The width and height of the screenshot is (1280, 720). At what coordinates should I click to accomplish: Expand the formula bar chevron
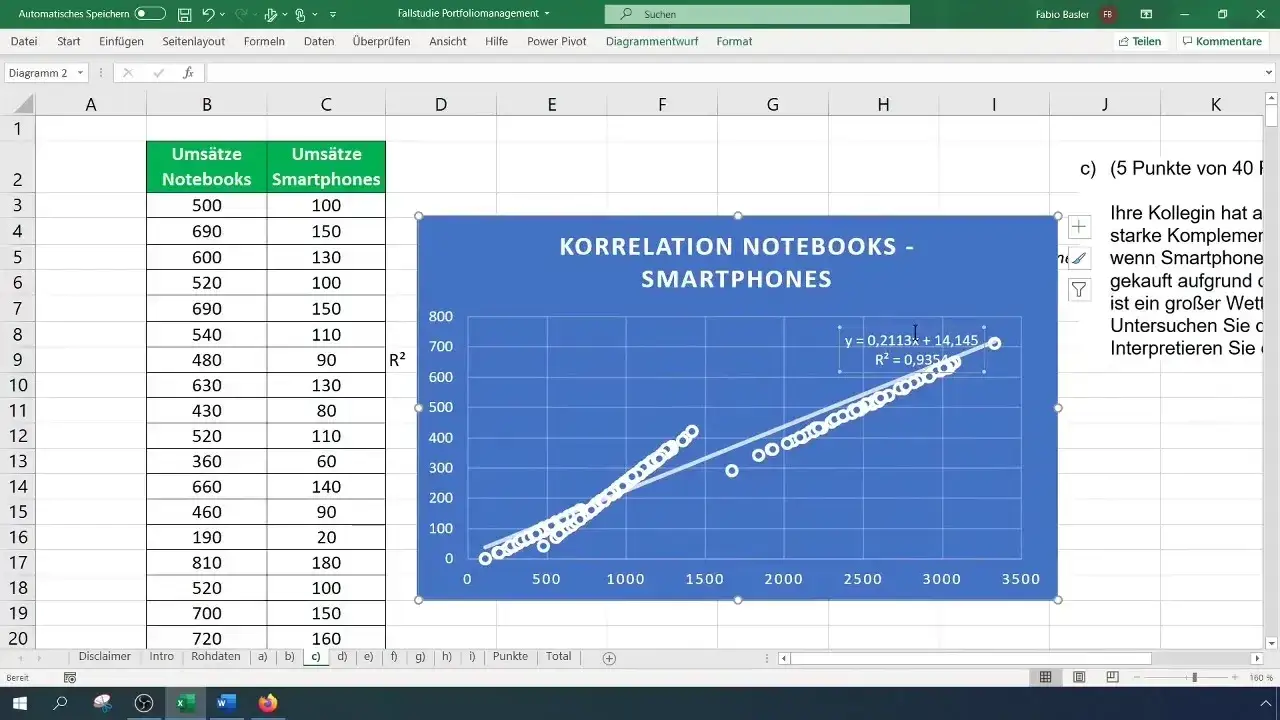(1269, 73)
